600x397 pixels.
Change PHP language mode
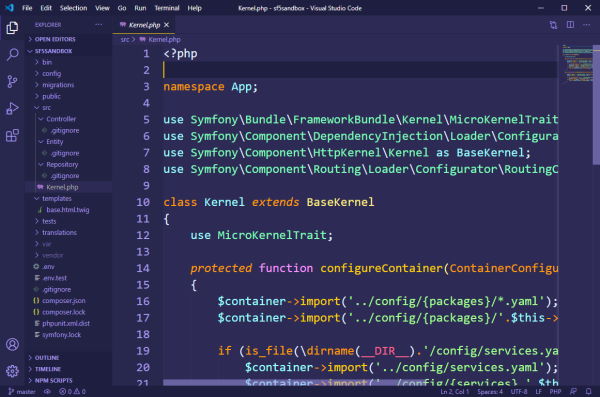click(x=555, y=392)
